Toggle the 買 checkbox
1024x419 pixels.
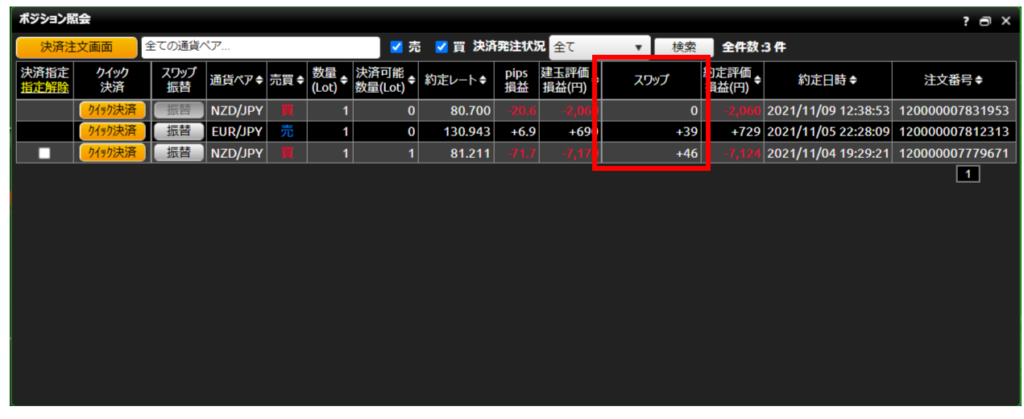(441, 47)
